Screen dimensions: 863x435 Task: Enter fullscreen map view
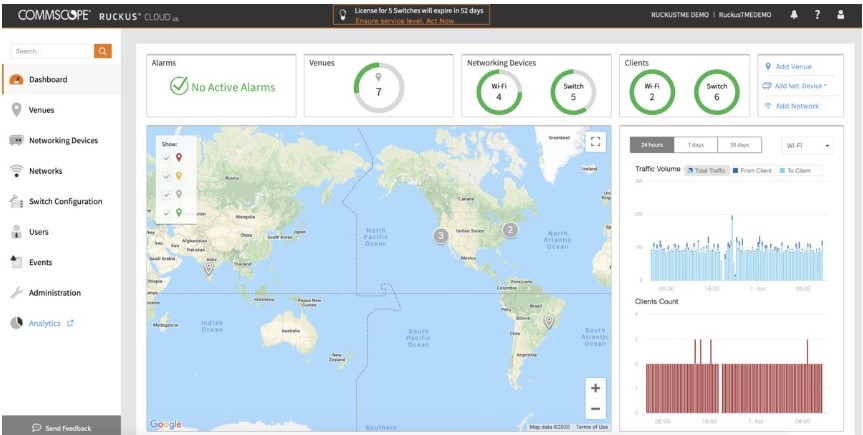(x=596, y=142)
